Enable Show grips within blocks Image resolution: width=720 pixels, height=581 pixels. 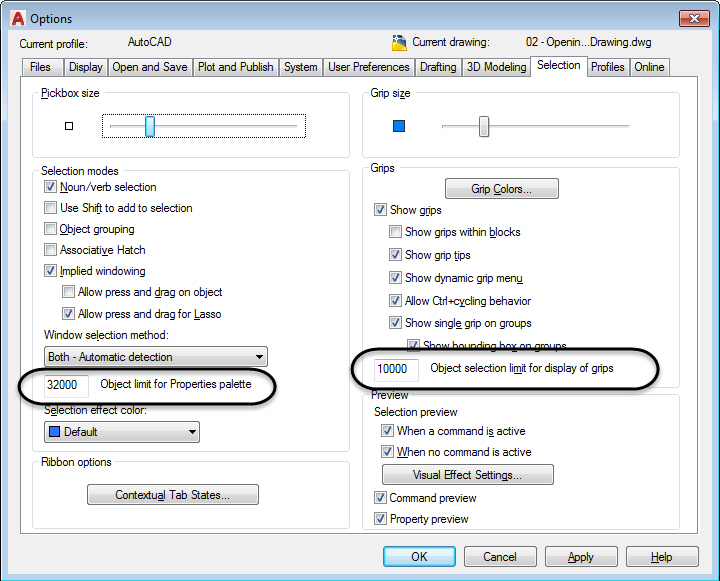[x=395, y=231]
